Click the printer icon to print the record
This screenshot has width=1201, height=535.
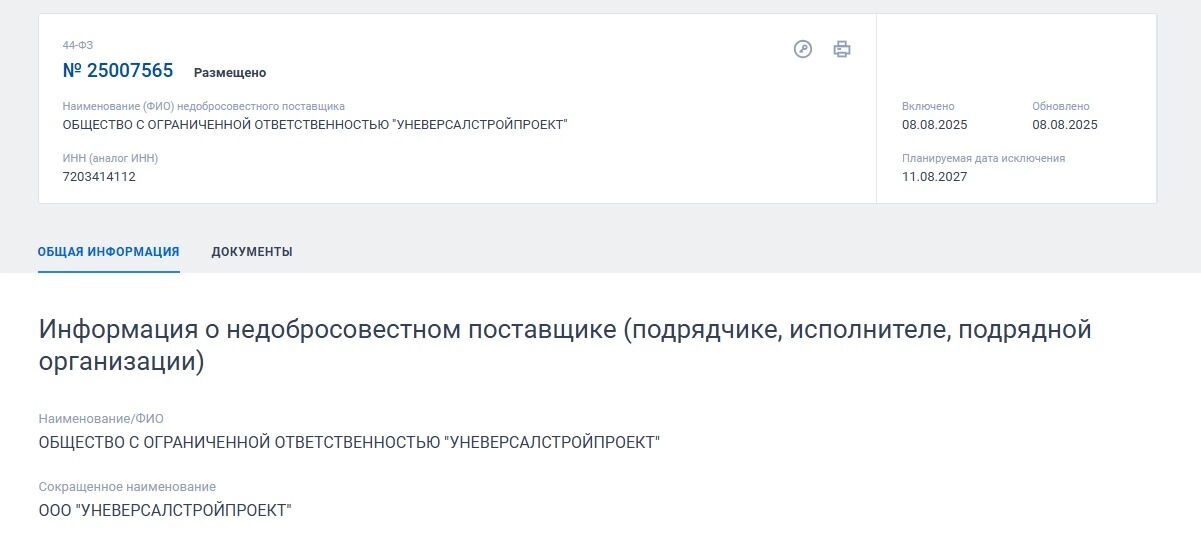(842, 49)
